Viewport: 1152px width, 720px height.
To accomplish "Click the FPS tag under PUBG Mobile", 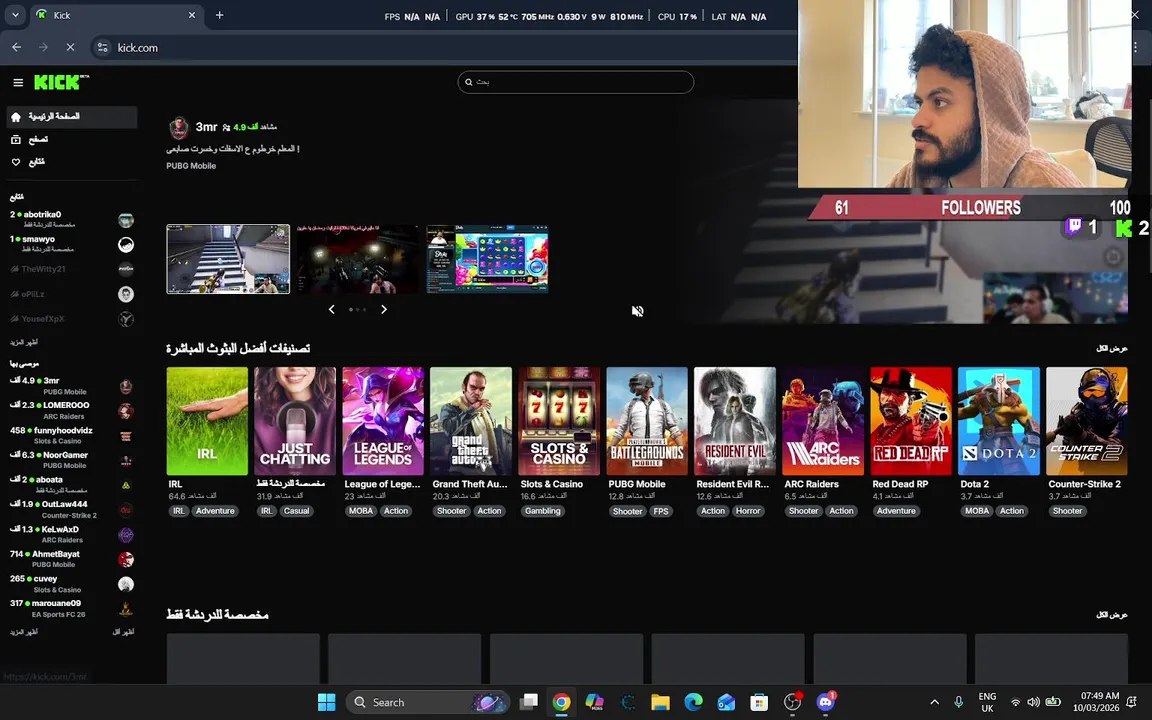I will click(660, 511).
